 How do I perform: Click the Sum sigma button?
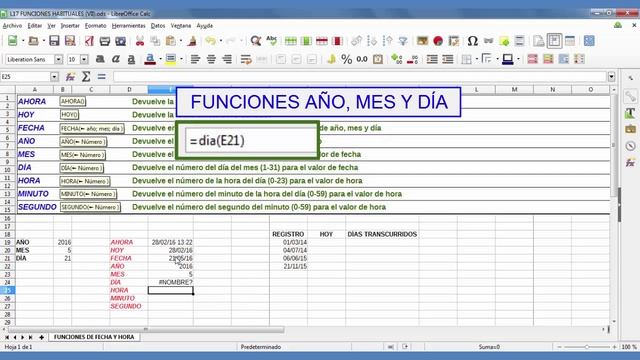tap(86, 77)
